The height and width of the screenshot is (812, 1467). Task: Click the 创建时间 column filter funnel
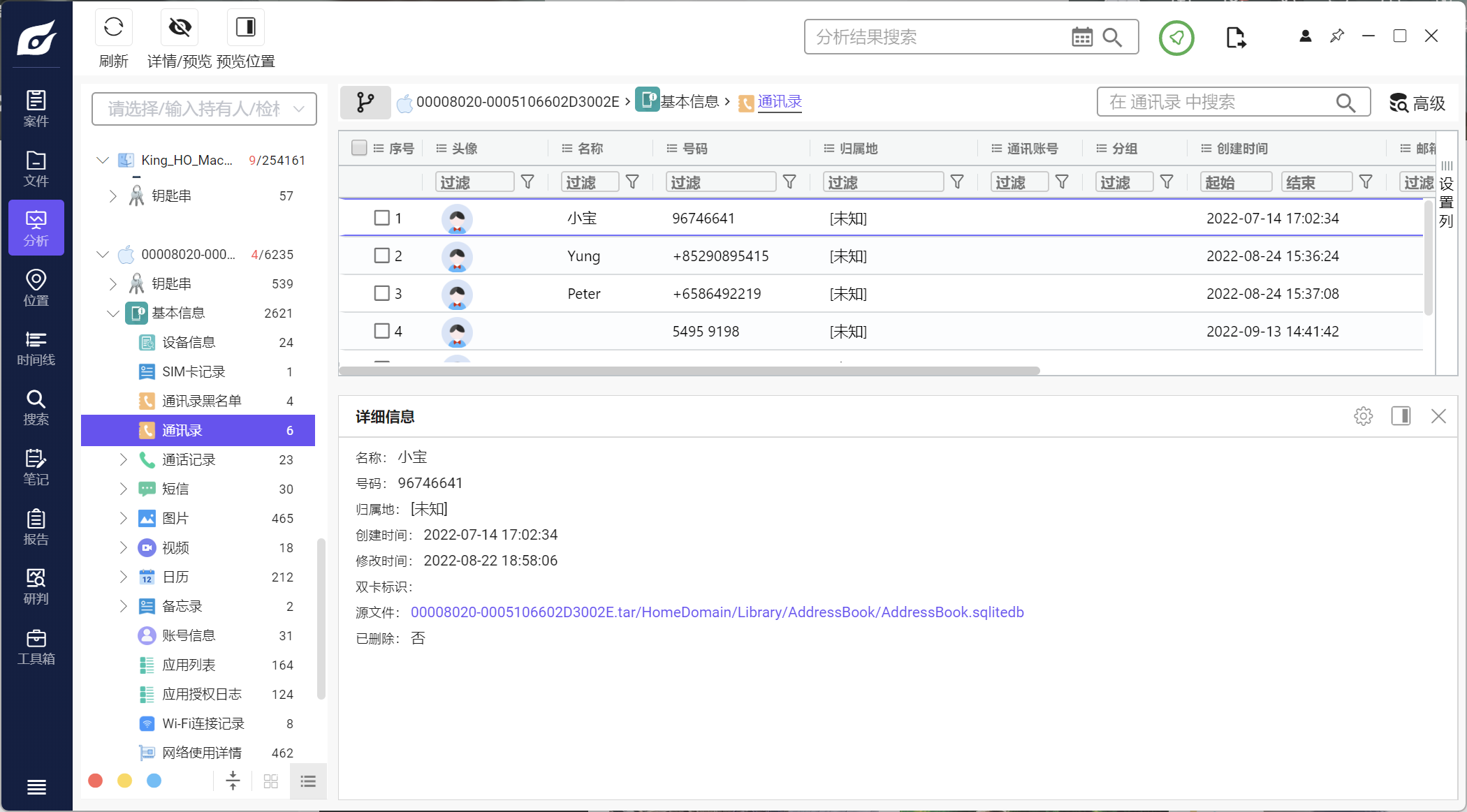pos(1366,182)
